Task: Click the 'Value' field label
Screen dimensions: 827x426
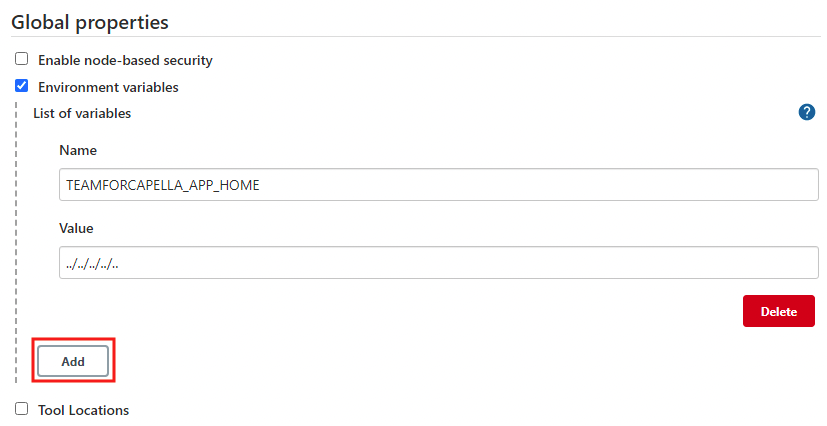Action: [x=76, y=228]
